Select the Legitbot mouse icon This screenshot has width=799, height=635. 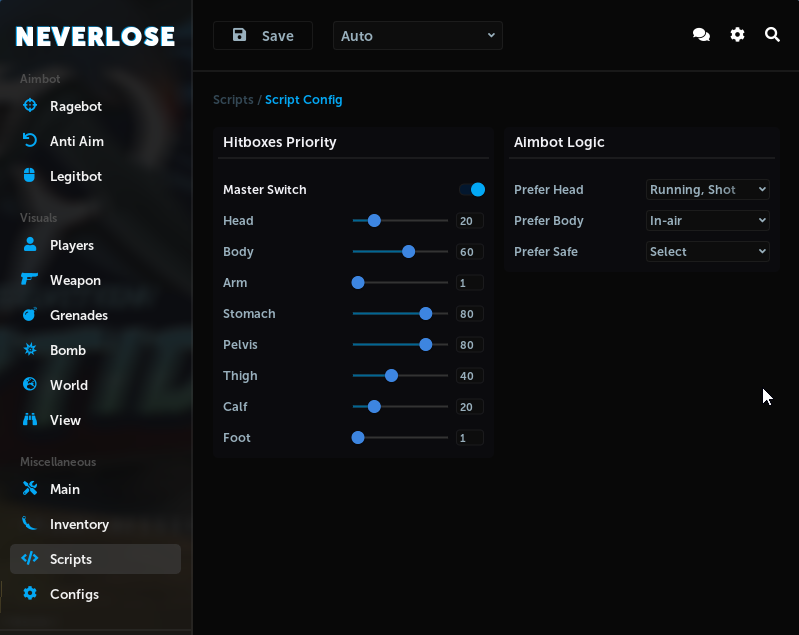(30, 176)
